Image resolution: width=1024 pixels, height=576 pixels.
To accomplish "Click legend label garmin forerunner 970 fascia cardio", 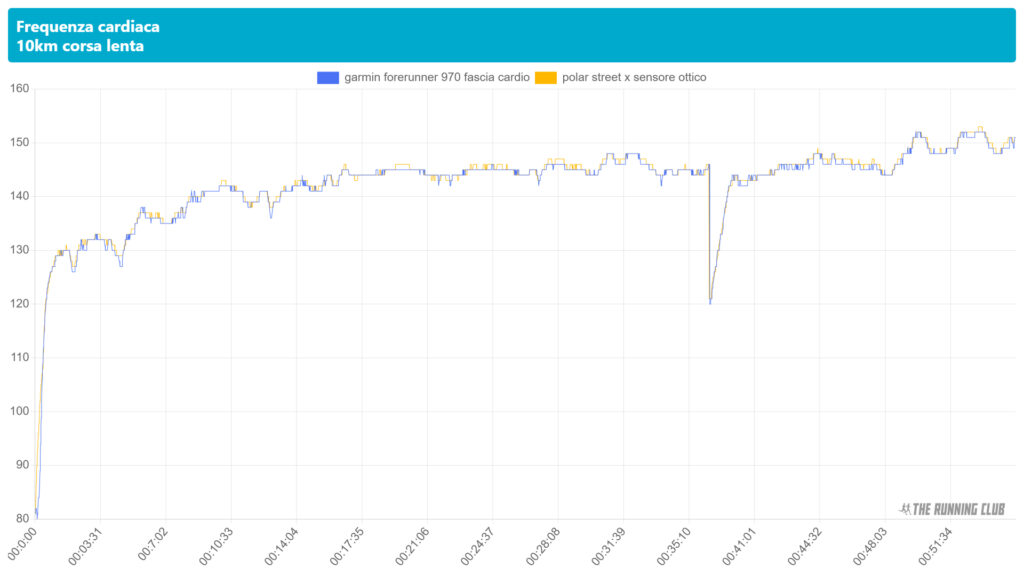I will click(x=437, y=77).
